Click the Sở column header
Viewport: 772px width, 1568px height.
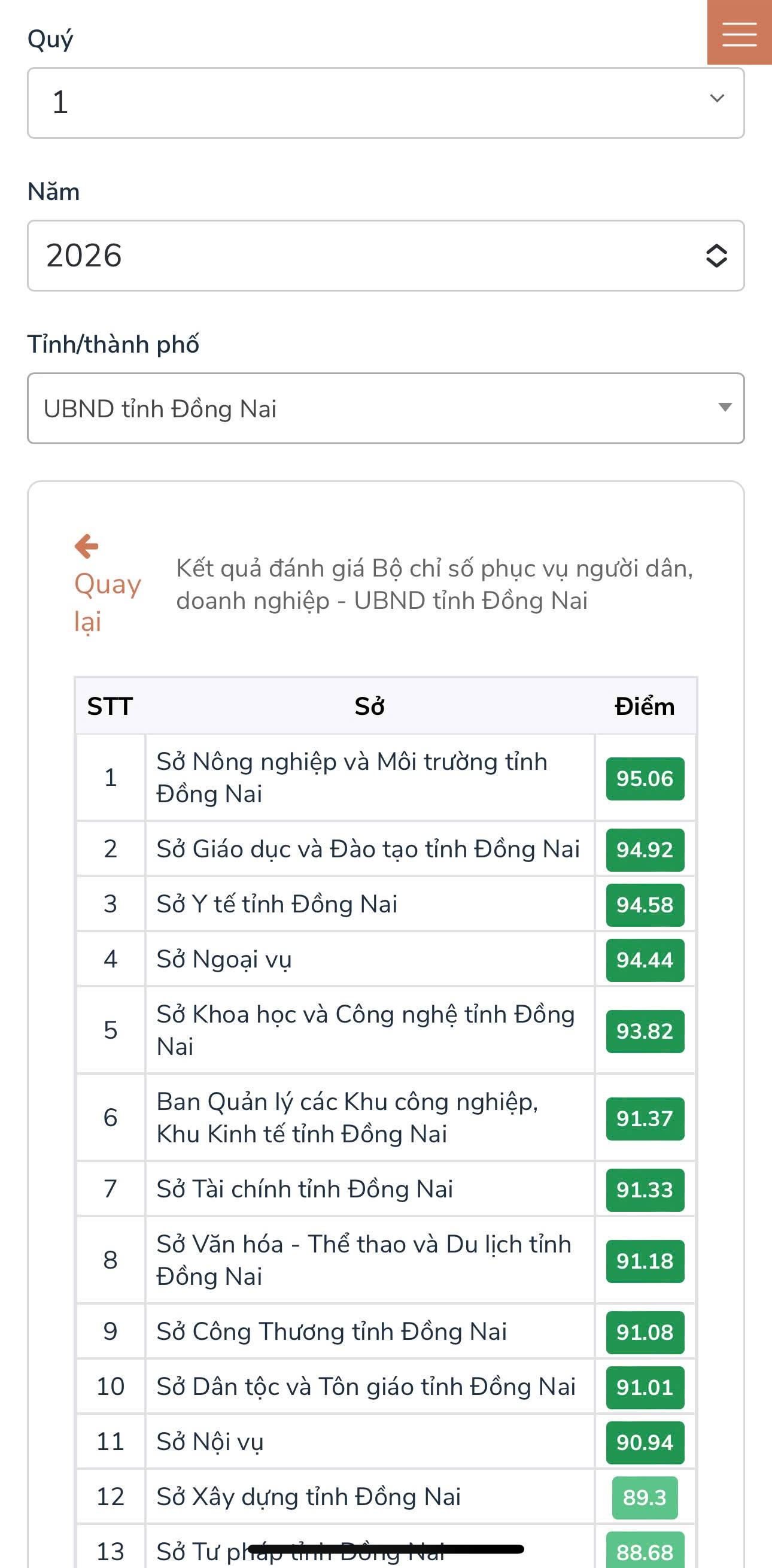coord(369,706)
